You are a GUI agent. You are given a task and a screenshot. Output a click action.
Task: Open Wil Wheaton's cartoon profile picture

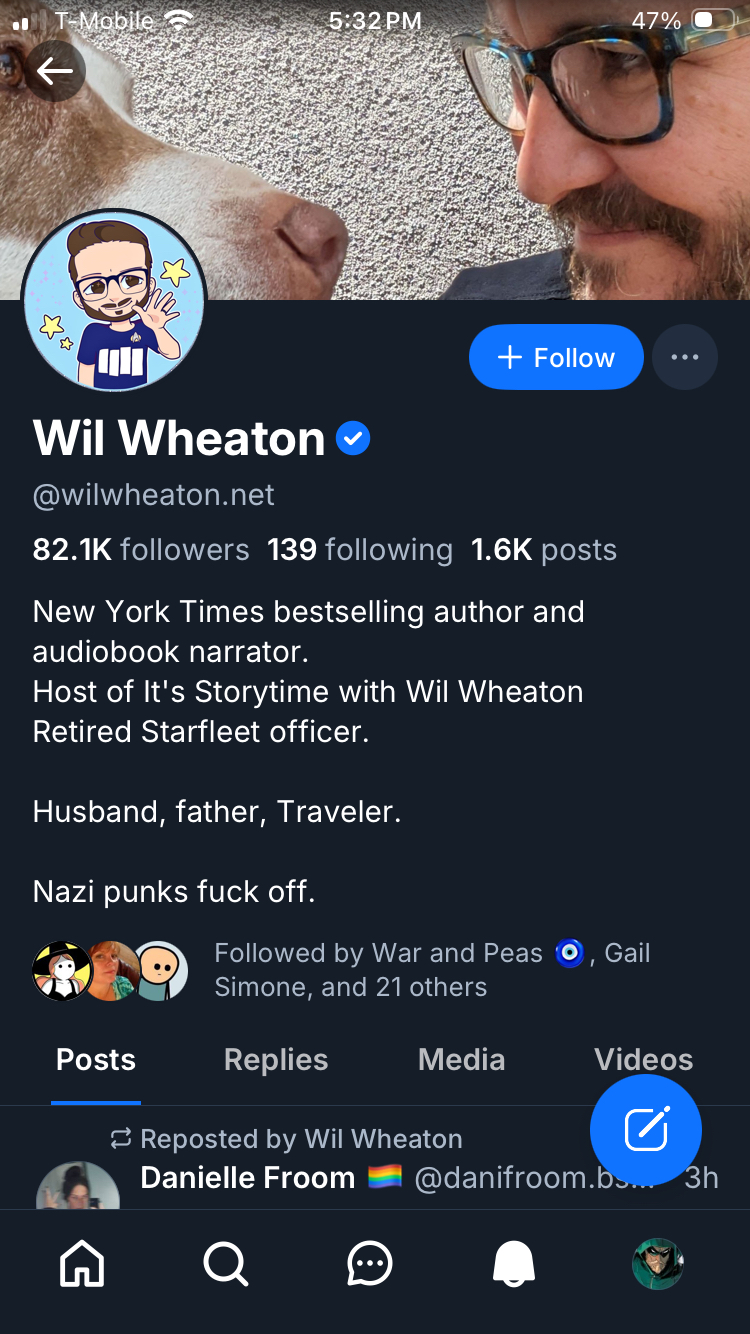click(x=113, y=300)
